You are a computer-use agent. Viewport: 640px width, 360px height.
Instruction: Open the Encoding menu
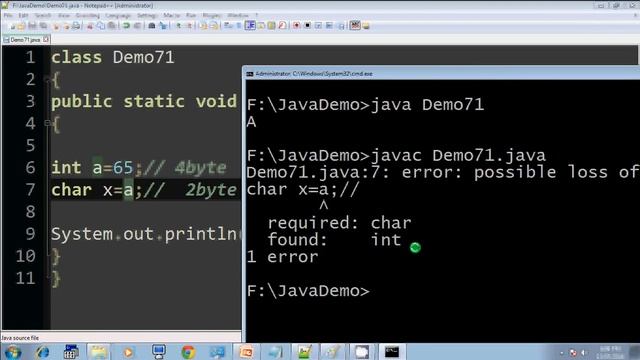click(x=88, y=16)
